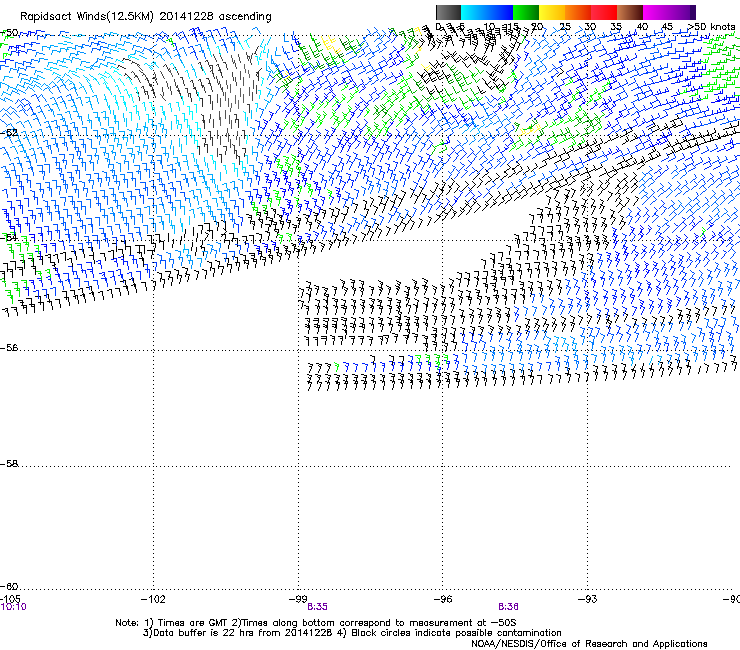Click the purple '8:35' time label
Viewport: 740px width, 650px height.
point(317,607)
